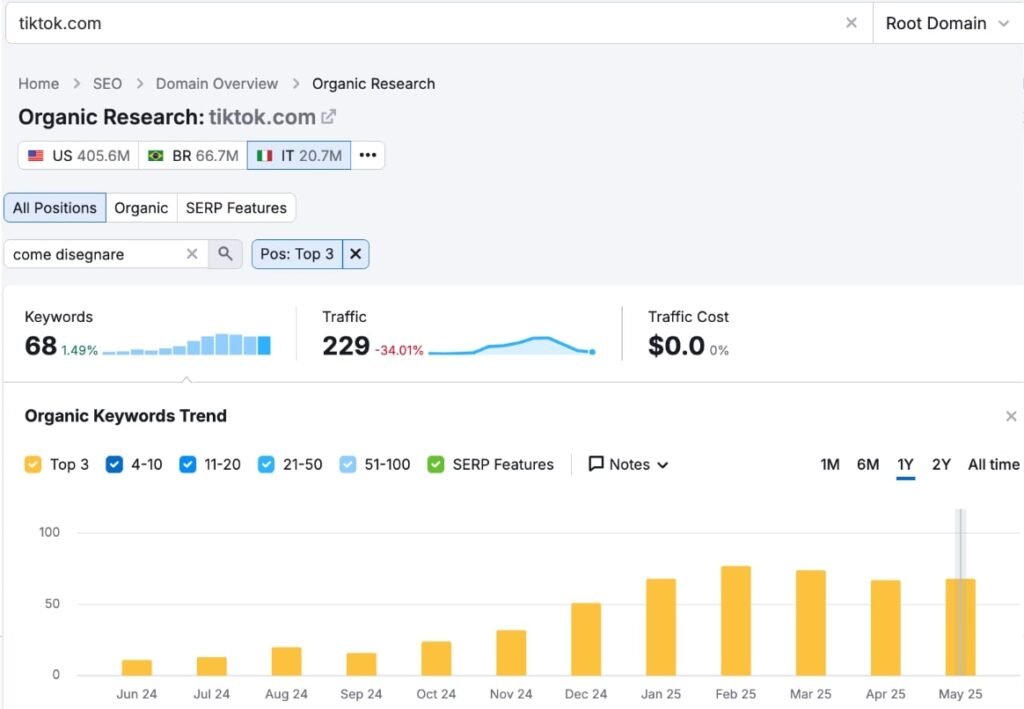
Task: Open Domain Overview breadcrumb link
Action: click(217, 84)
